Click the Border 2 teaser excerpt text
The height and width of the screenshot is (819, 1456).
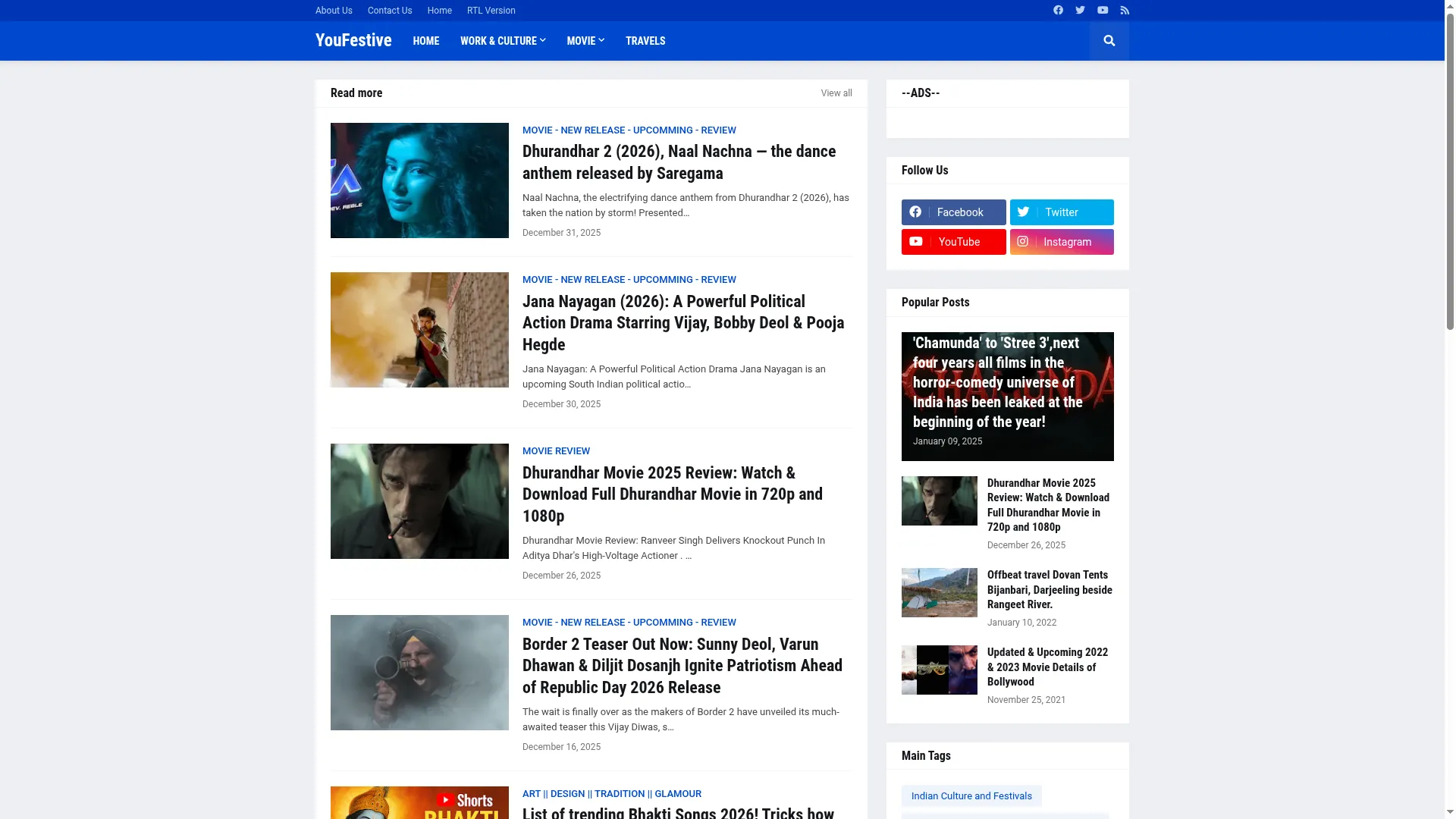point(681,720)
